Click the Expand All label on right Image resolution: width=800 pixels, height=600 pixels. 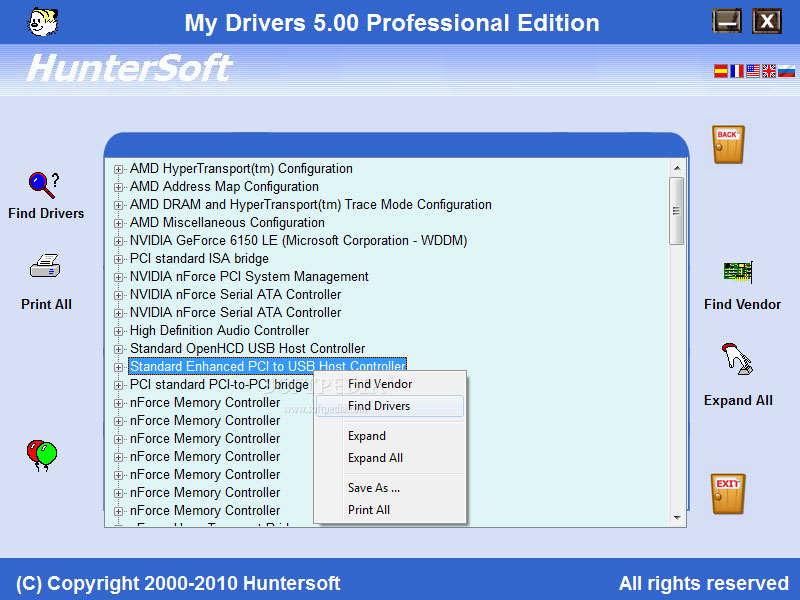pyautogui.click(x=738, y=401)
